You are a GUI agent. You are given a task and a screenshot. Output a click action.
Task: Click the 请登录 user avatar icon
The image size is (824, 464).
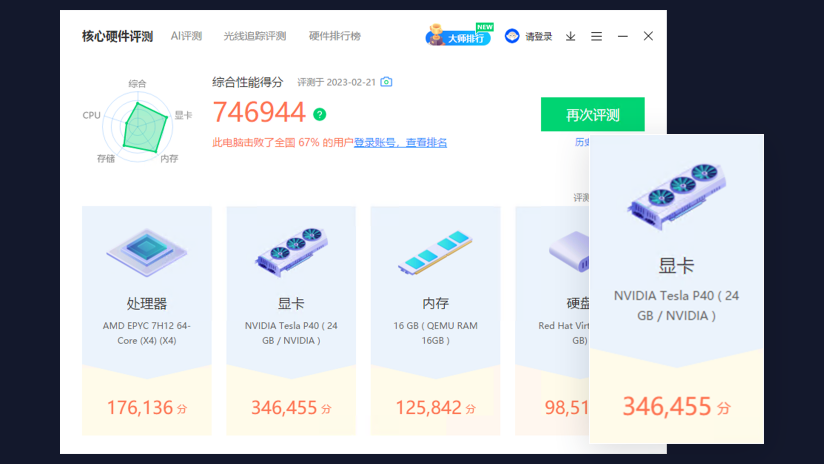512,36
